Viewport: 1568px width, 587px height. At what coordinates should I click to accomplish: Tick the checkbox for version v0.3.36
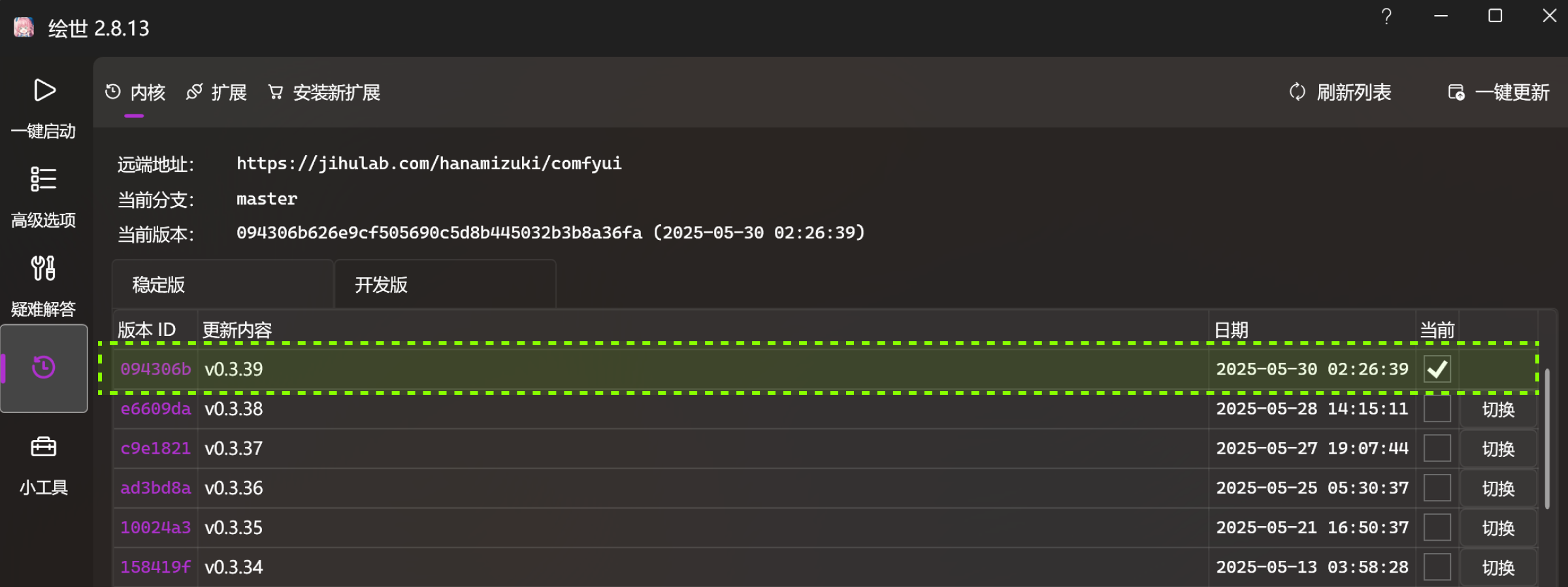point(1437,488)
